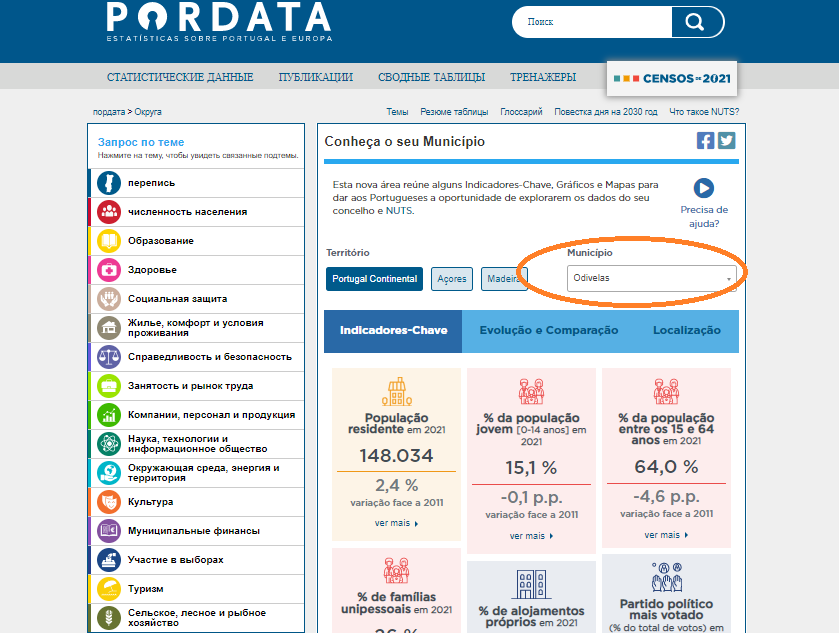The height and width of the screenshot is (633, 839).
Task: Switch to Localização tab
Action: [686, 331]
